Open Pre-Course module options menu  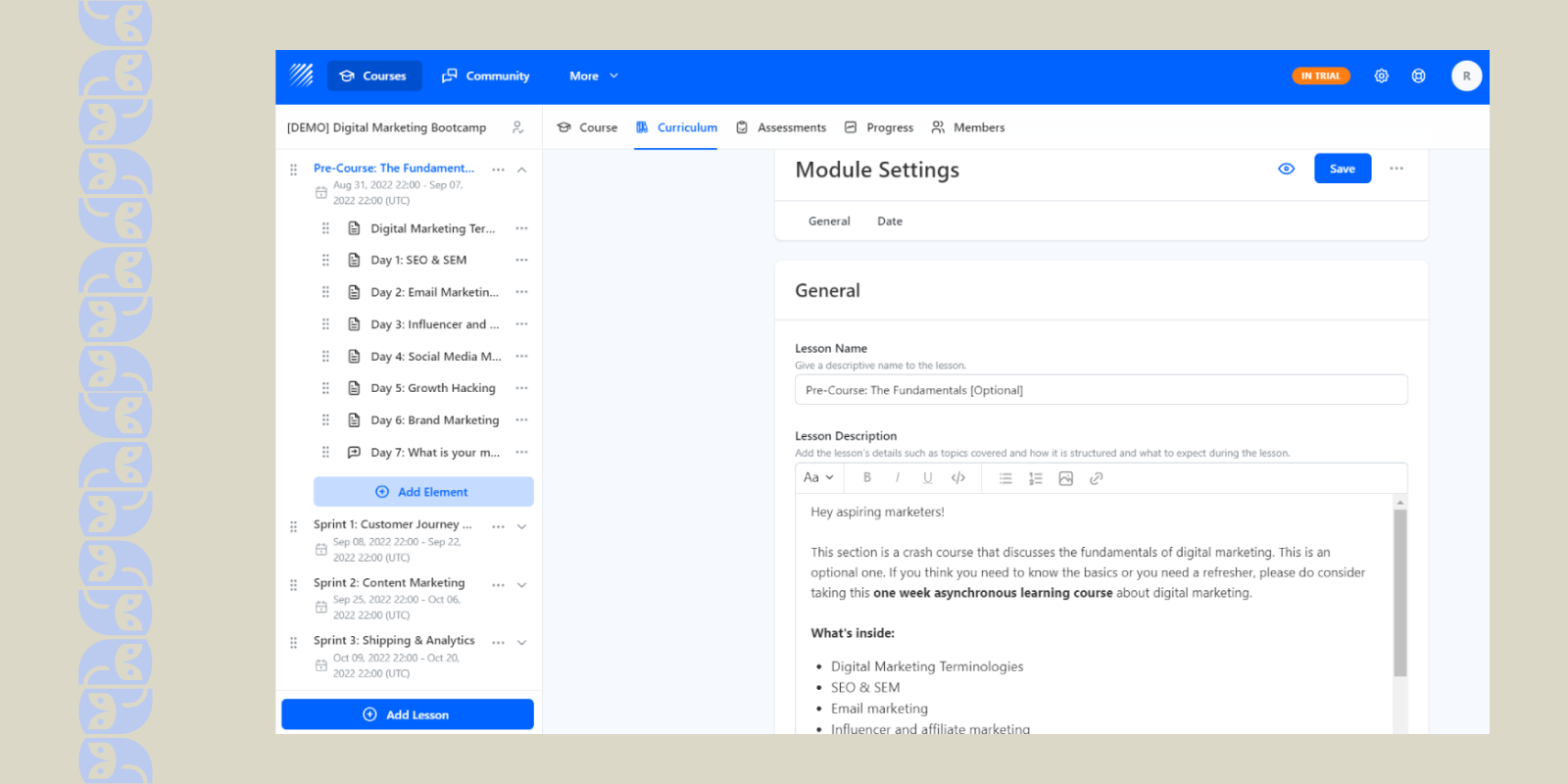coord(498,170)
